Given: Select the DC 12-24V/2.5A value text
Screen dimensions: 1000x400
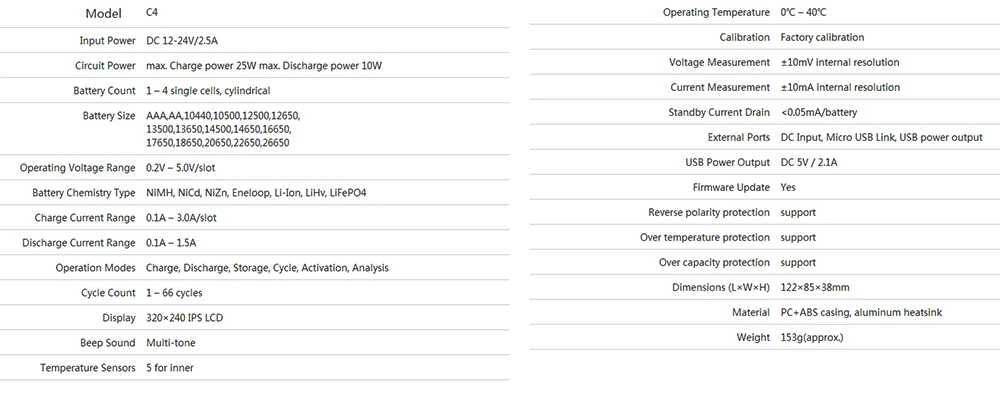Looking at the screenshot, I should (x=182, y=41).
